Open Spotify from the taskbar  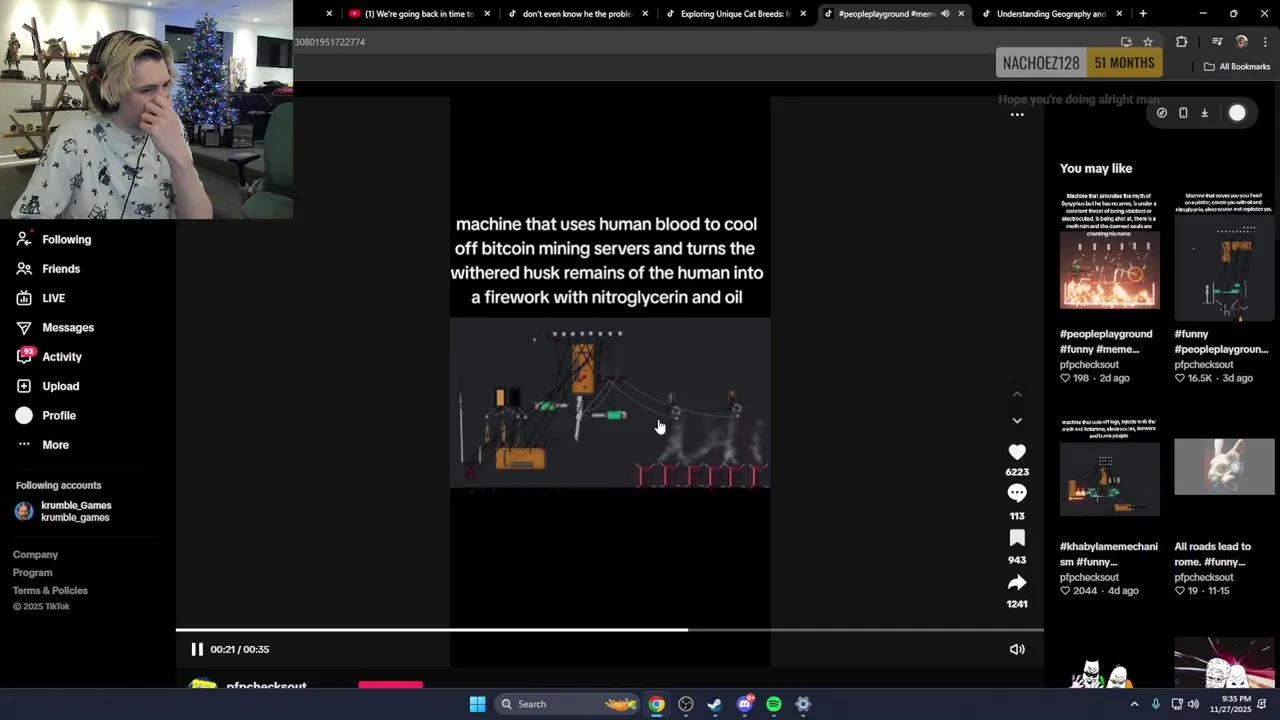coord(774,704)
